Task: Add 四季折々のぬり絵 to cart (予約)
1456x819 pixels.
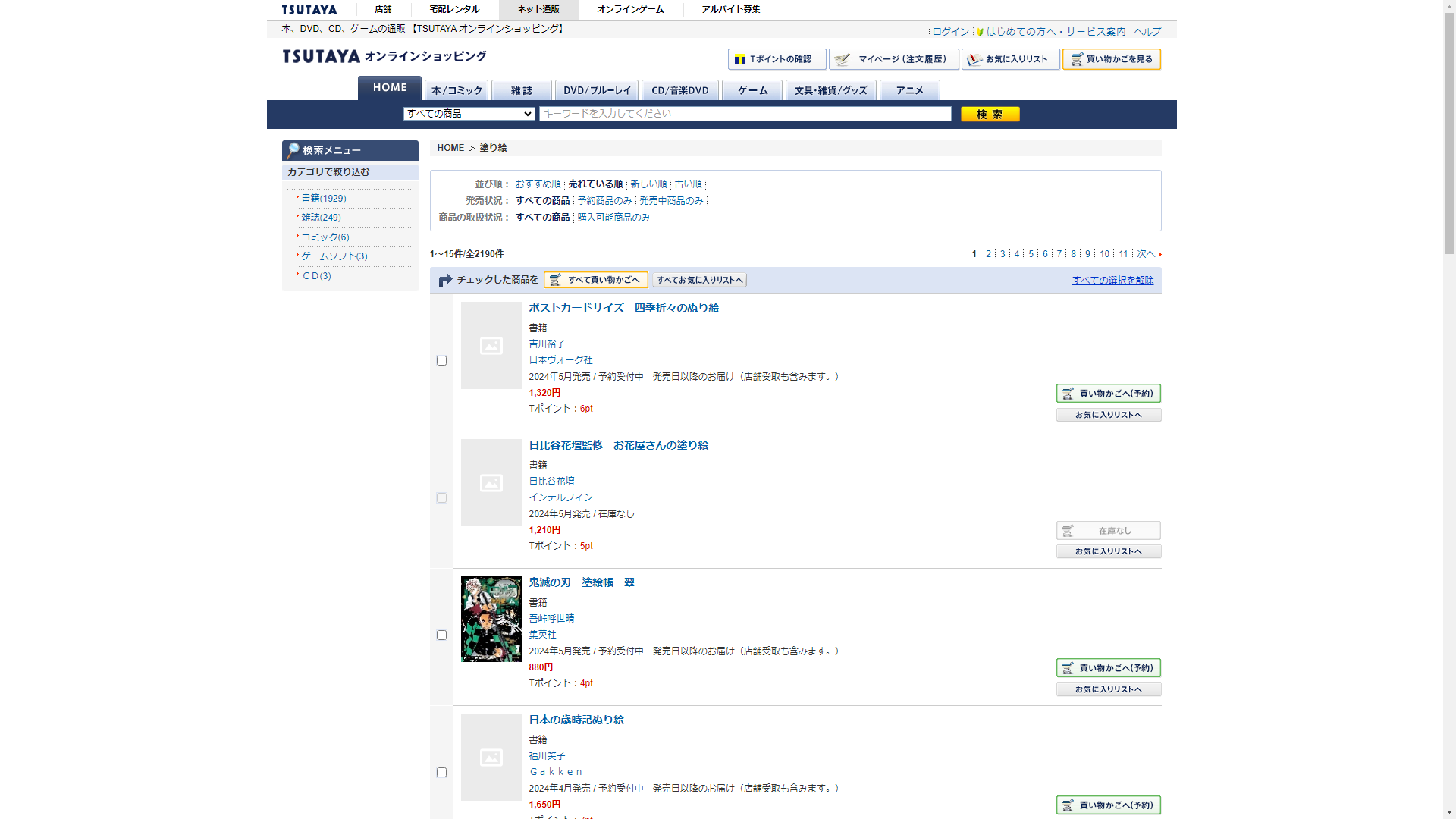Action: click(1108, 394)
